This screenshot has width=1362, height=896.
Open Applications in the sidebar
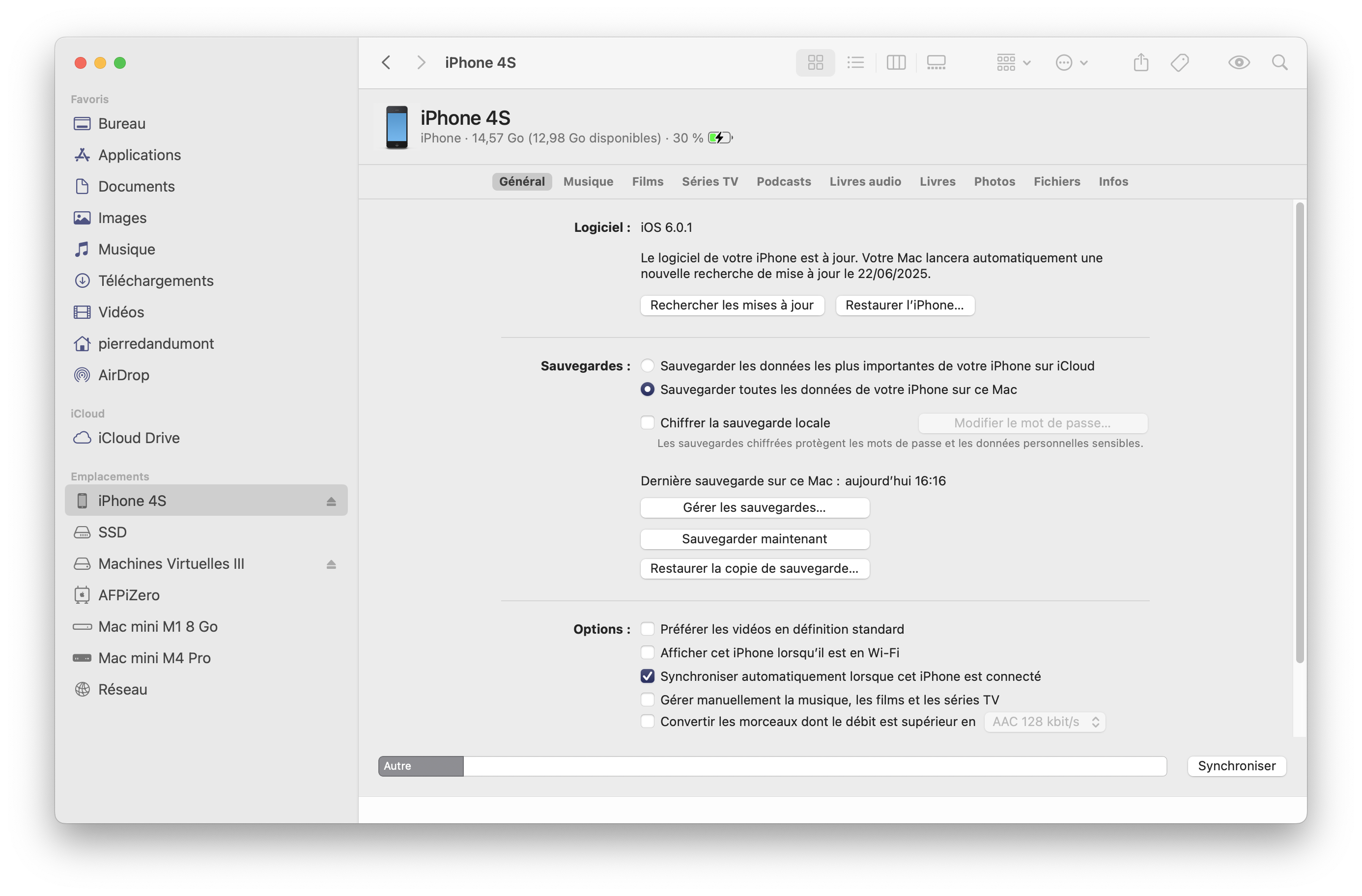tap(206, 155)
